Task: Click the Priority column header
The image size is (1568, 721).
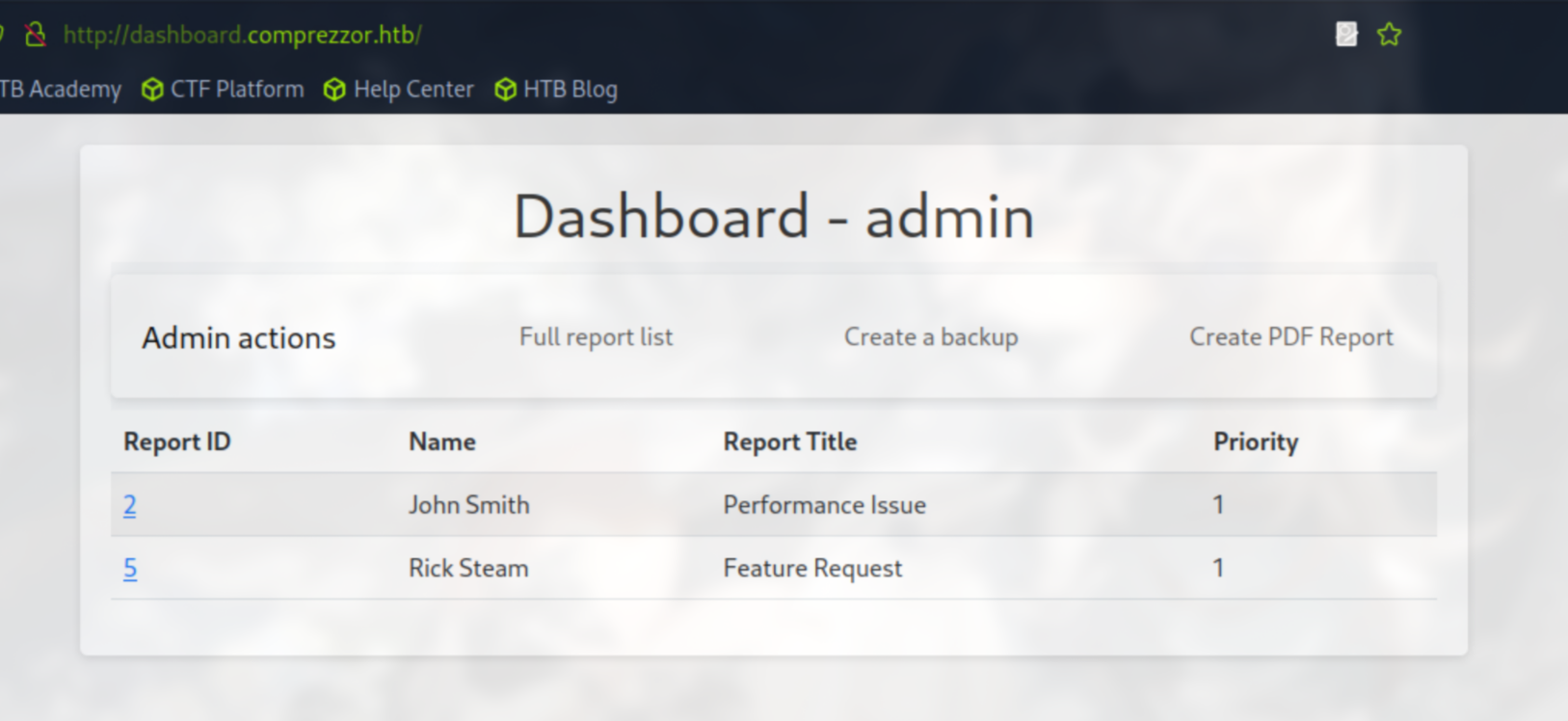Action: (x=1255, y=442)
